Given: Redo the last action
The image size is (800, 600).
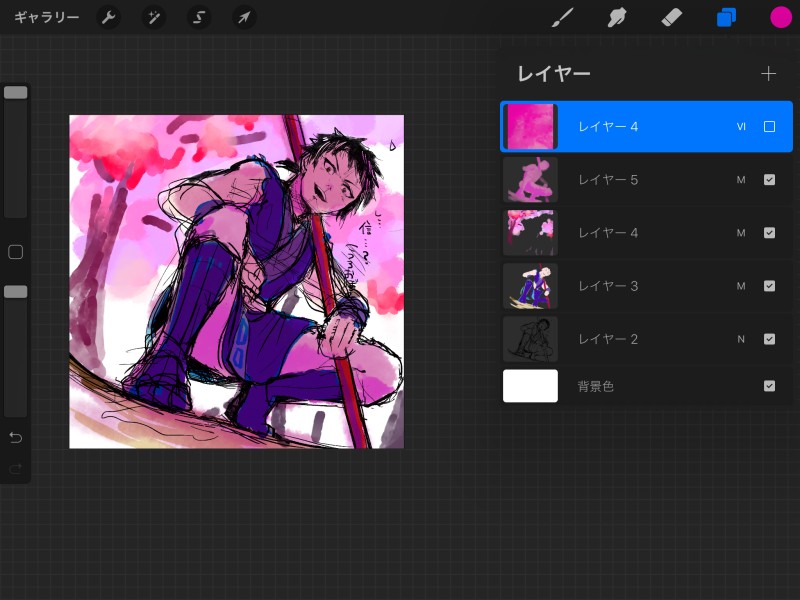Looking at the screenshot, I should [x=15, y=468].
